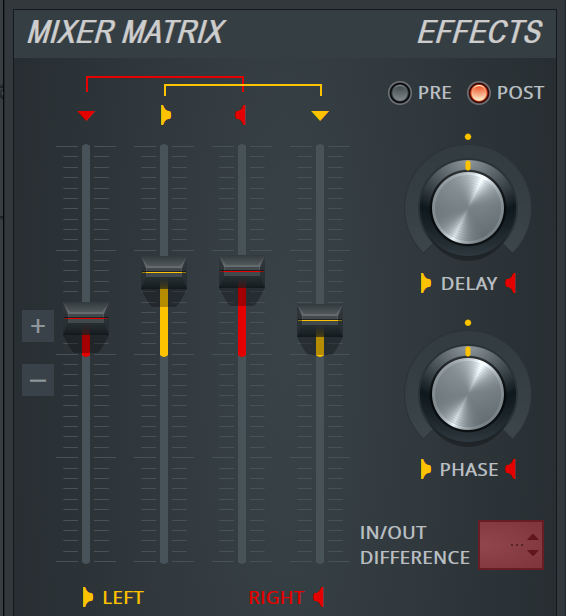The image size is (566, 616).
Task: Click the IN/OUT DIFFERENCE value box
Action: 511,545
